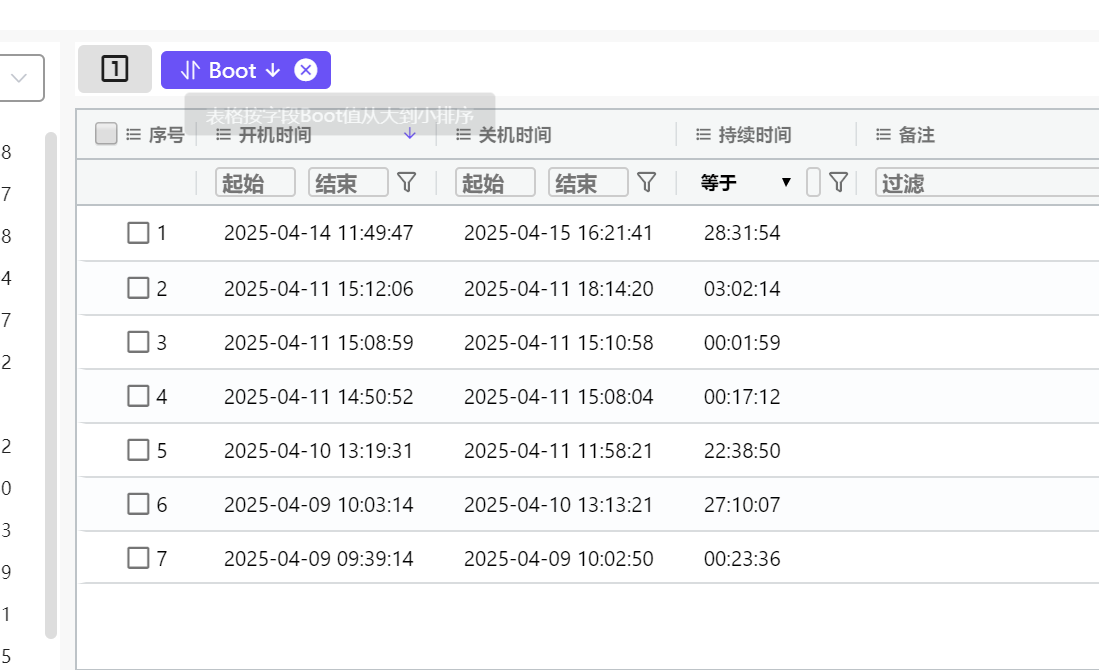Click the 持续时间 filter value field
The width and height of the screenshot is (1099, 670).
(x=813, y=183)
